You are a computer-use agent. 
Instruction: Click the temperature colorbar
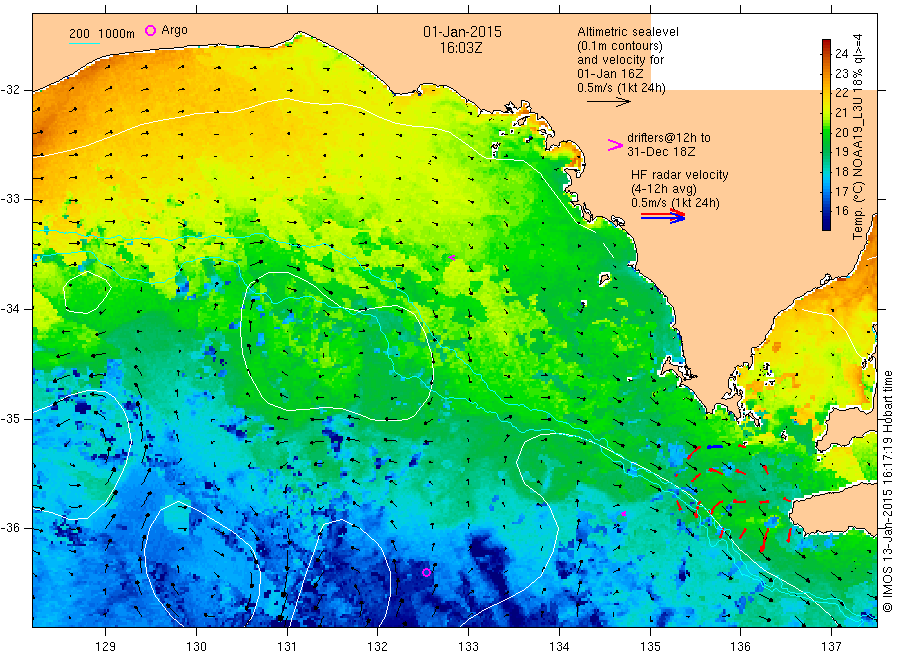tap(826, 135)
